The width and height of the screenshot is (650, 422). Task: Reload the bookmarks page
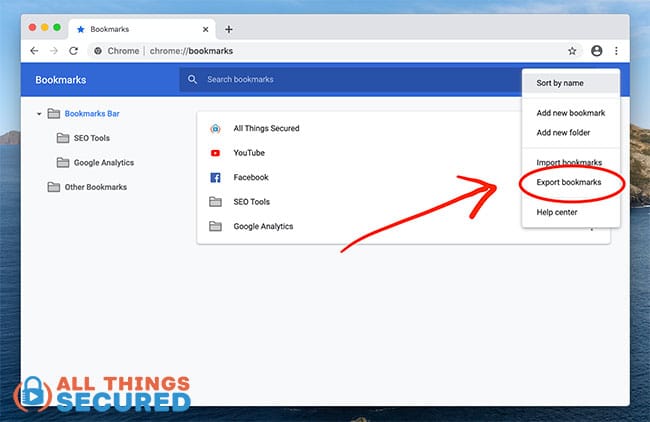tap(73, 50)
